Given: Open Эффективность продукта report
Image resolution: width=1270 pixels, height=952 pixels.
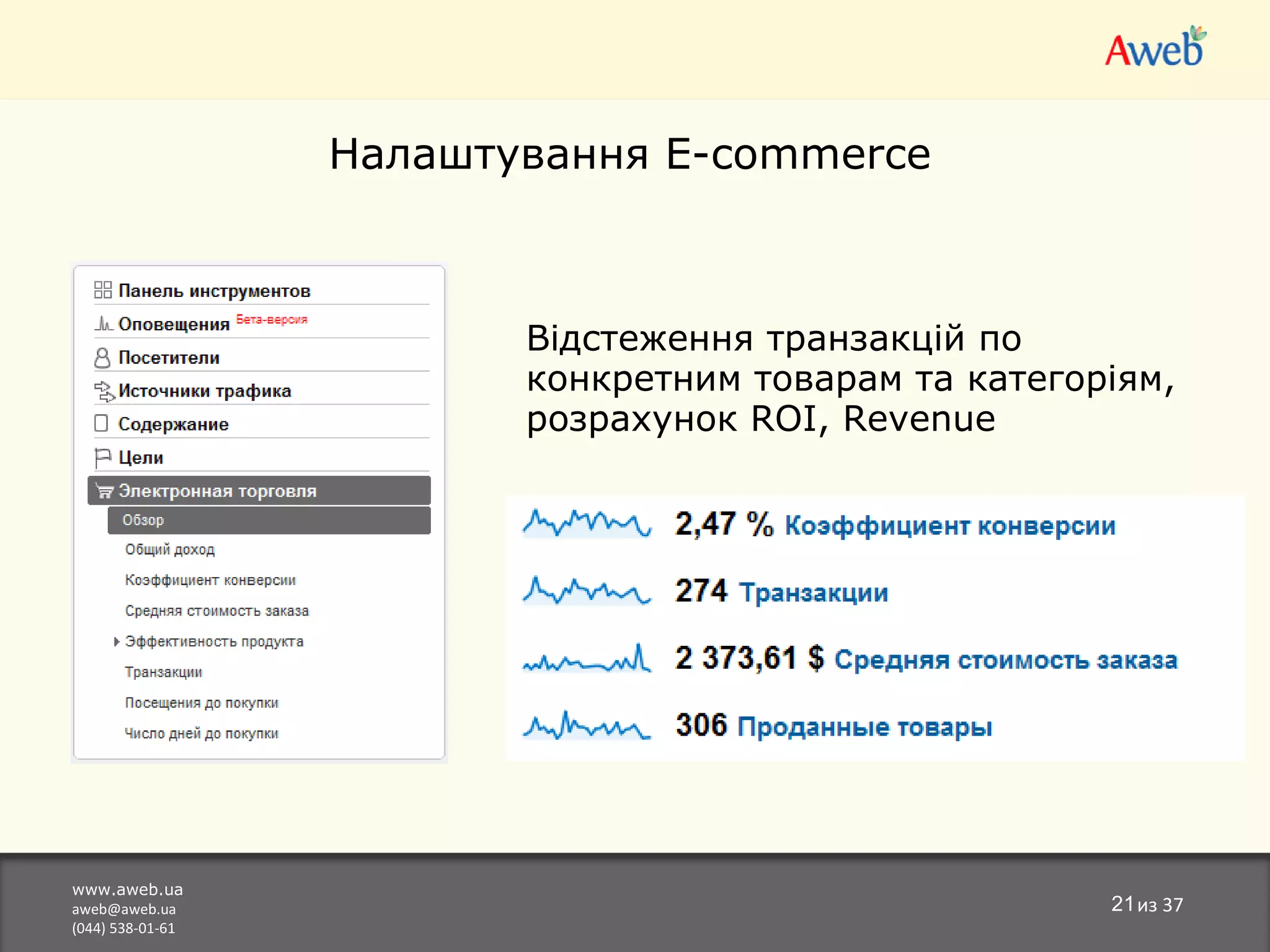Looking at the screenshot, I should [x=214, y=641].
